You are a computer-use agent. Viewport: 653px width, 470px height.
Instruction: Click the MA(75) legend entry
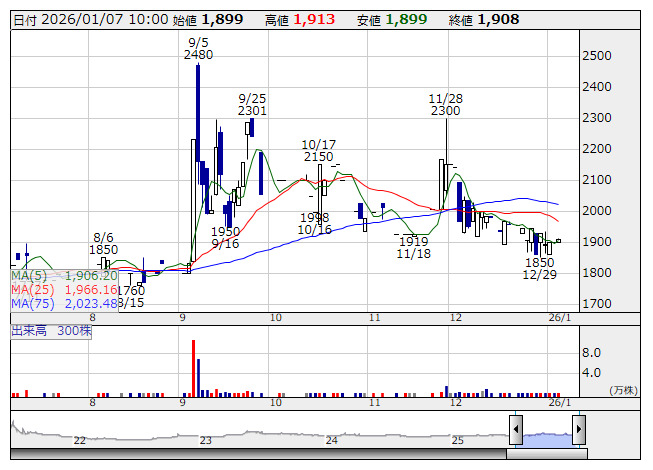(x=64, y=303)
